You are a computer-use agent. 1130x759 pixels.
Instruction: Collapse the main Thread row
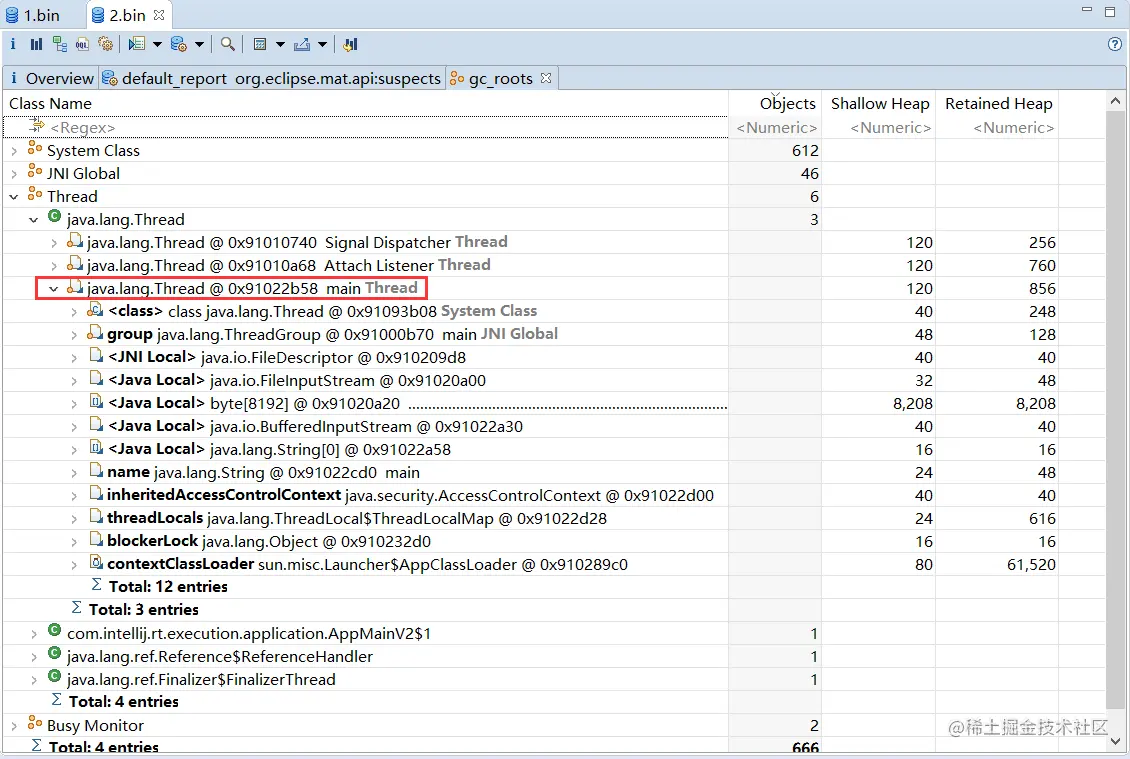(x=53, y=289)
